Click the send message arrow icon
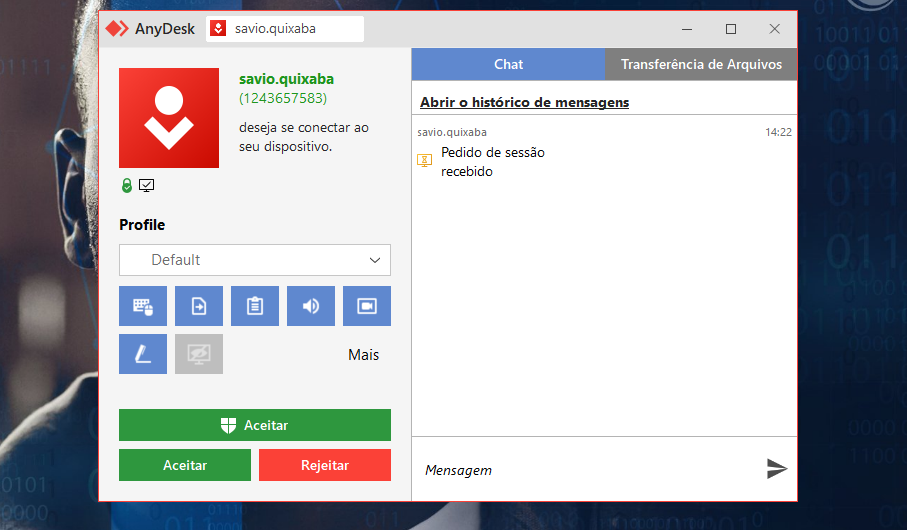 coord(776,468)
